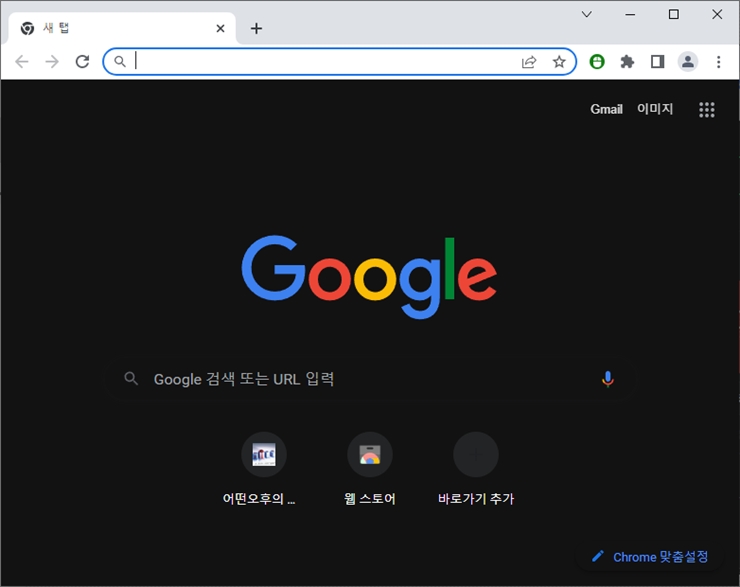Open the green extension icon
The image size is (740, 587).
597,61
